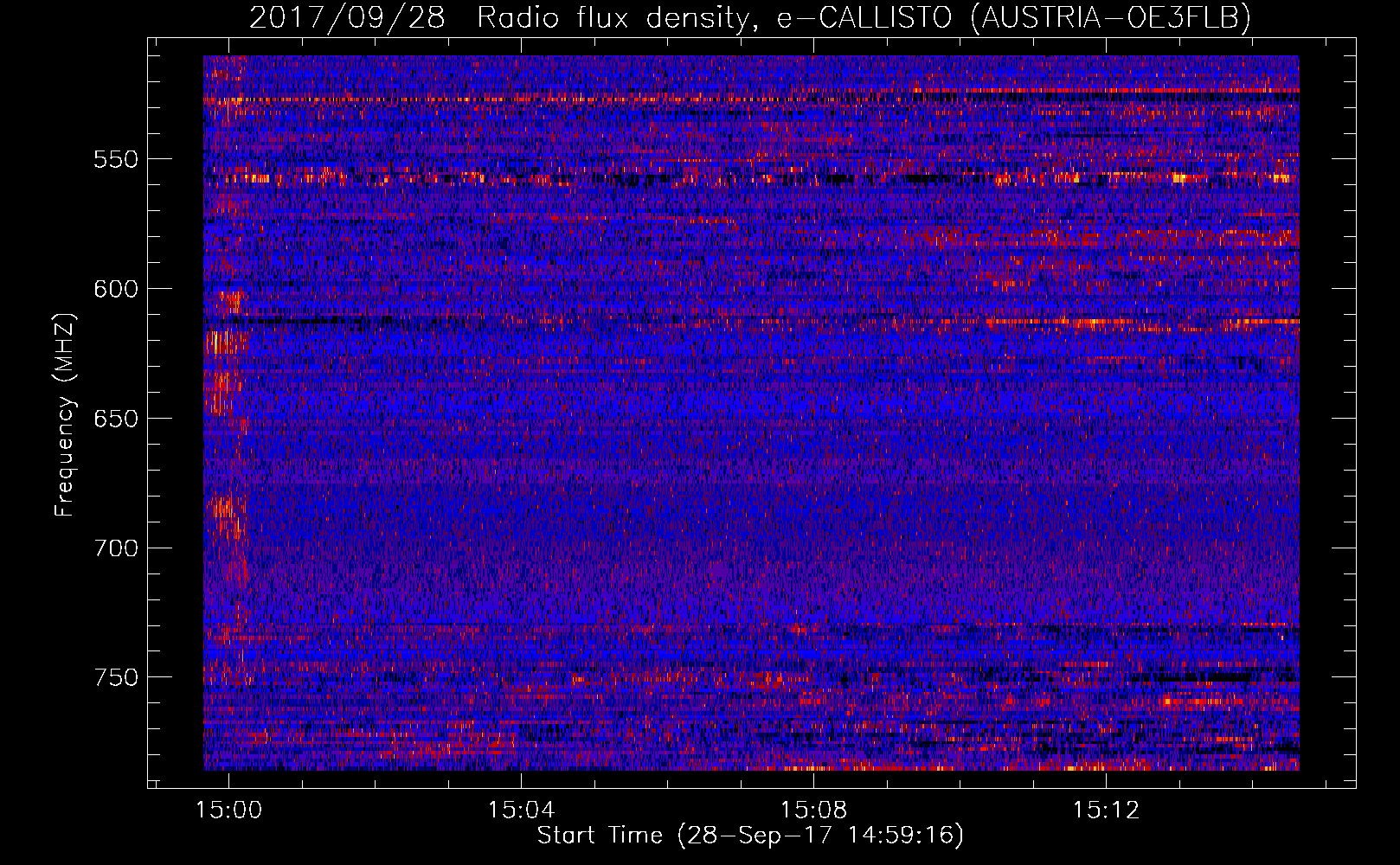Click the 750 frequency tick label
Image resolution: width=1400 pixels, height=865 pixels.
[x=115, y=677]
